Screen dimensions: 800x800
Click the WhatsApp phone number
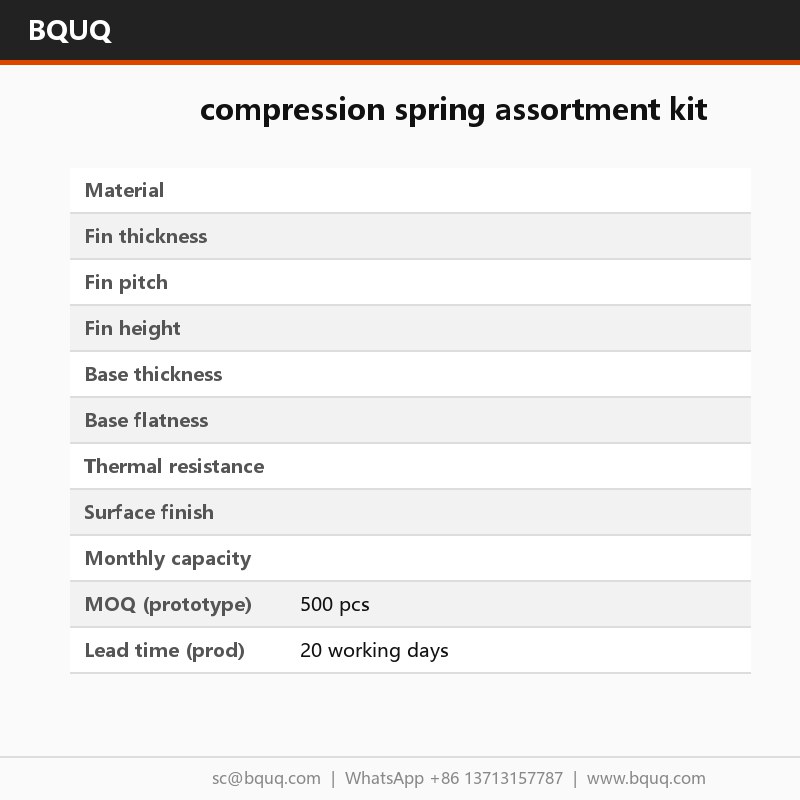(496, 779)
